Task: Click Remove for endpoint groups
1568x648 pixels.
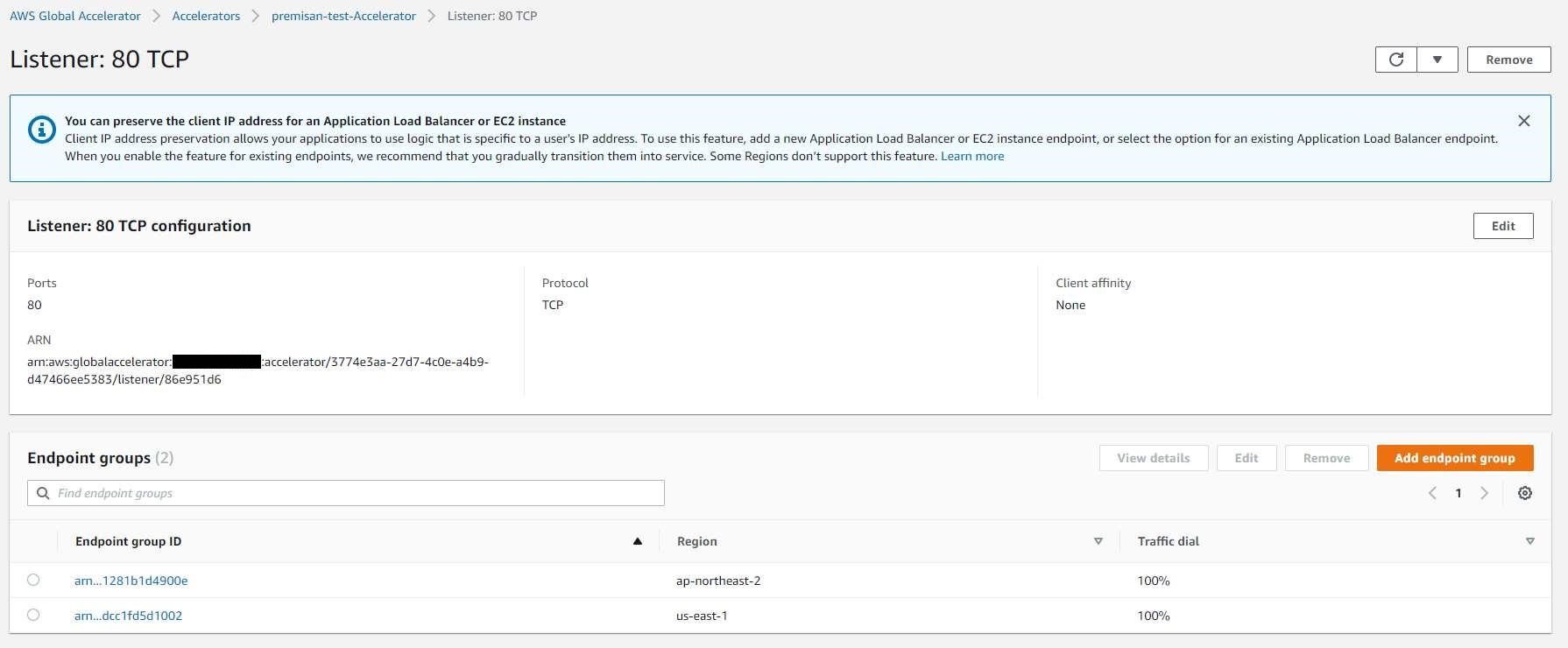Action: click(1326, 458)
